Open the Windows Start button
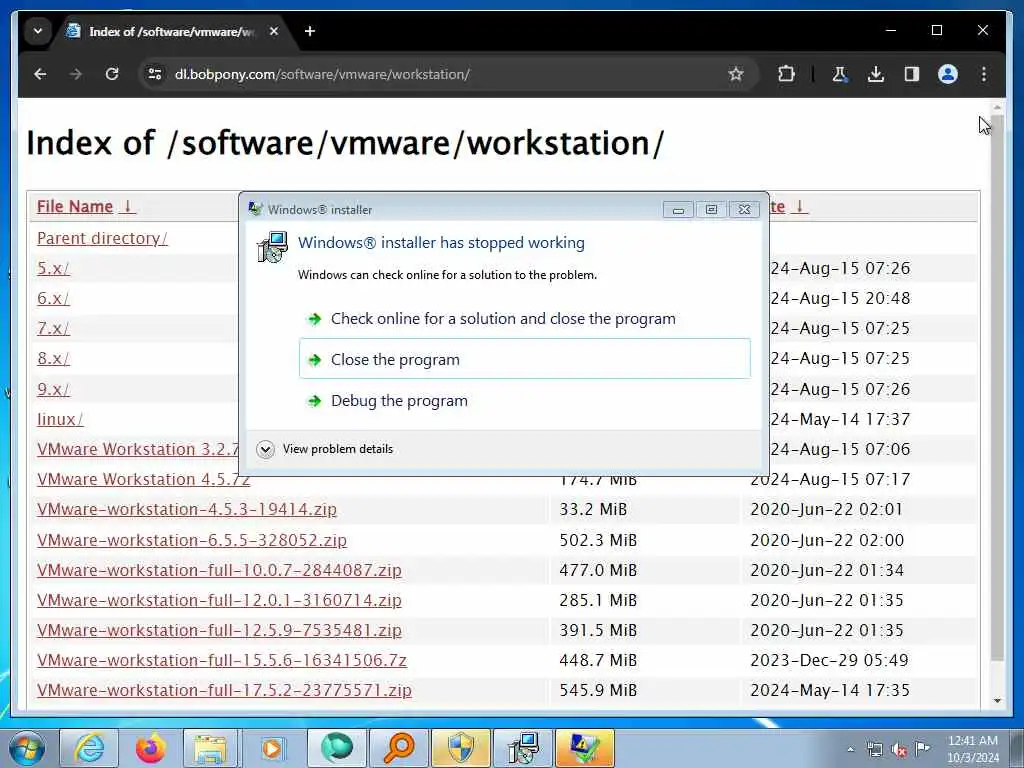 (x=26, y=748)
